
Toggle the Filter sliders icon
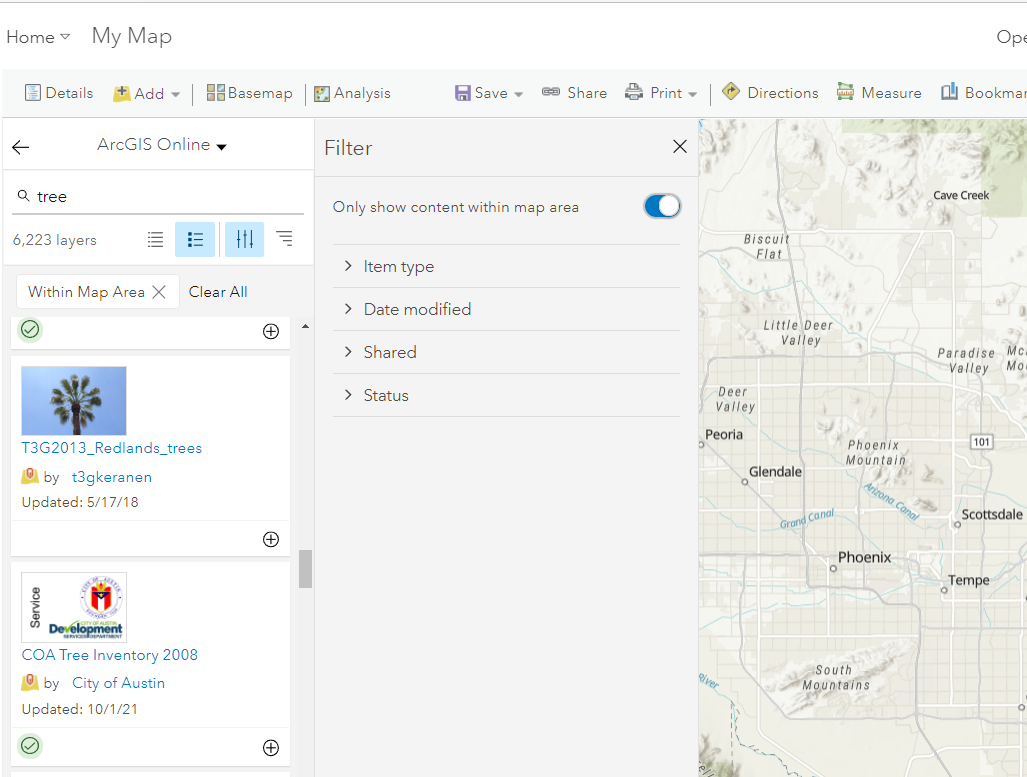click(x=244, y=239)
